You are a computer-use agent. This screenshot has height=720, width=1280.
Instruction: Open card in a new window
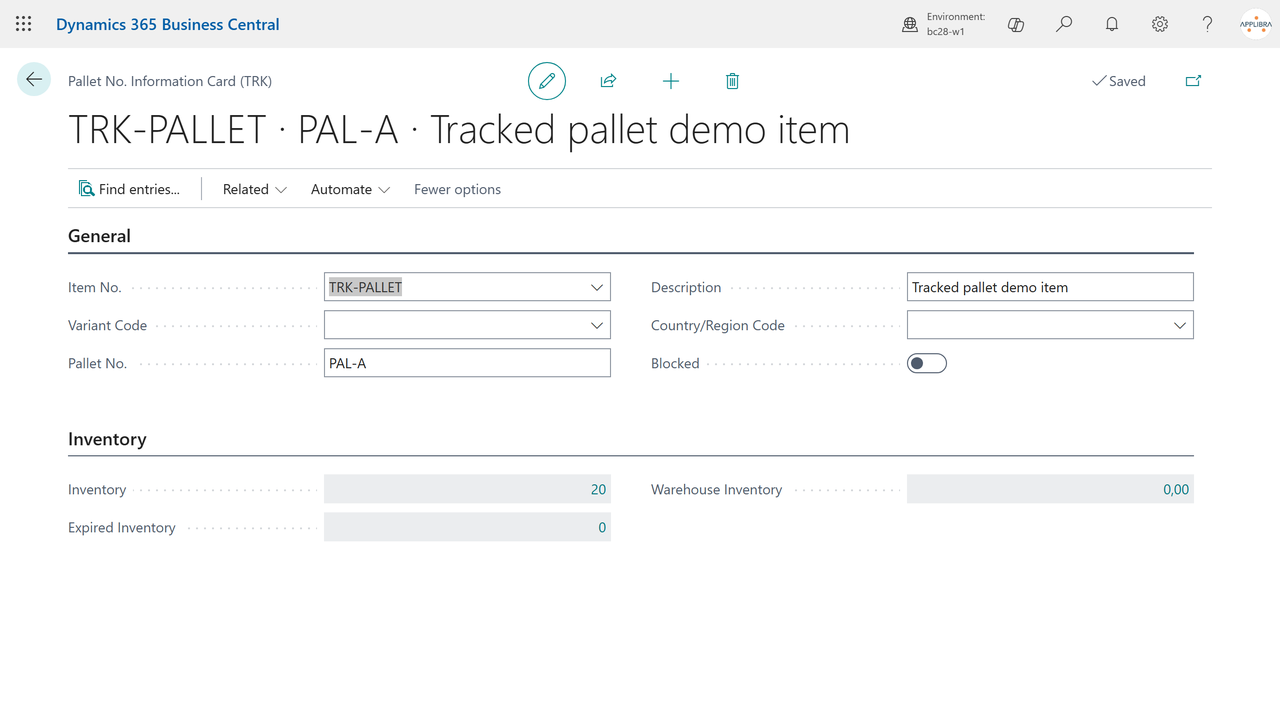pyautogui.click(x=1193, y=81)
